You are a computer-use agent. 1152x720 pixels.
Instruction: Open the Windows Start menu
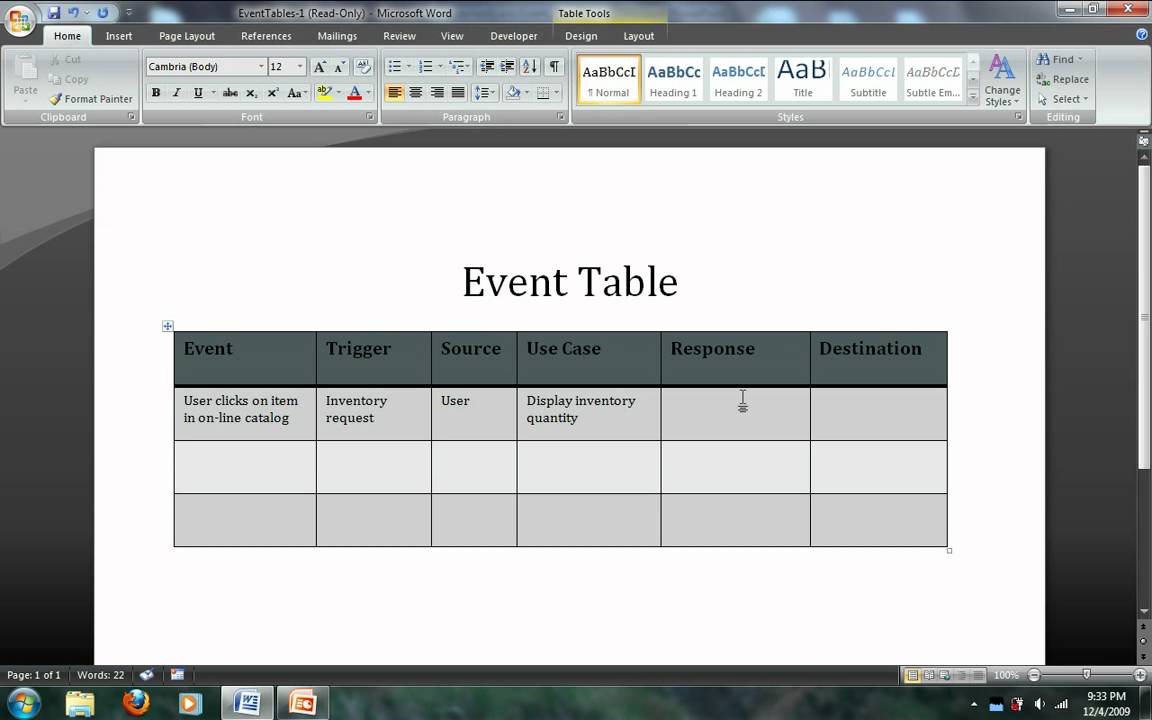click(x=24, y=703)
